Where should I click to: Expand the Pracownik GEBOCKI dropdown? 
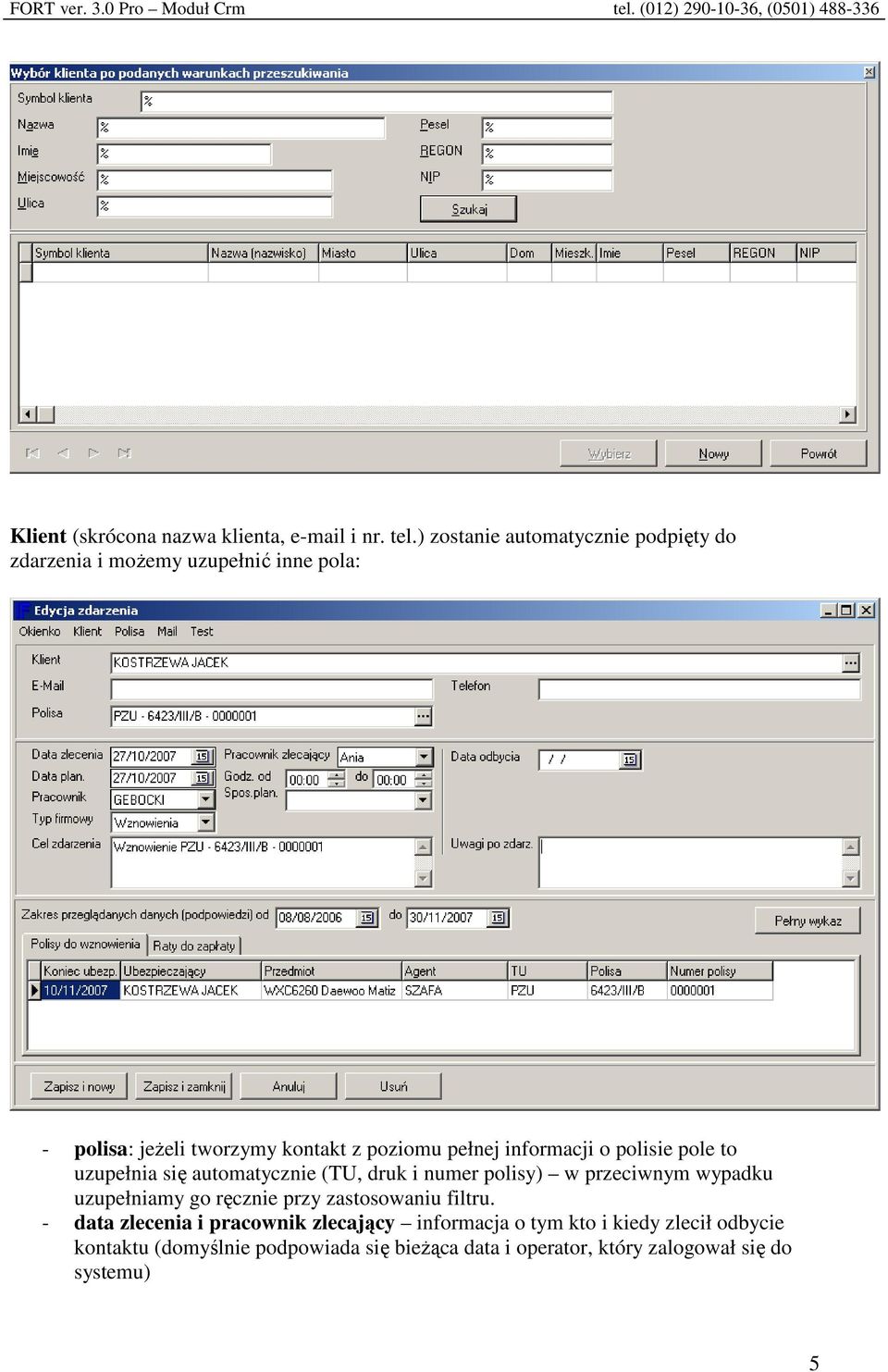[x=206, y=799]
